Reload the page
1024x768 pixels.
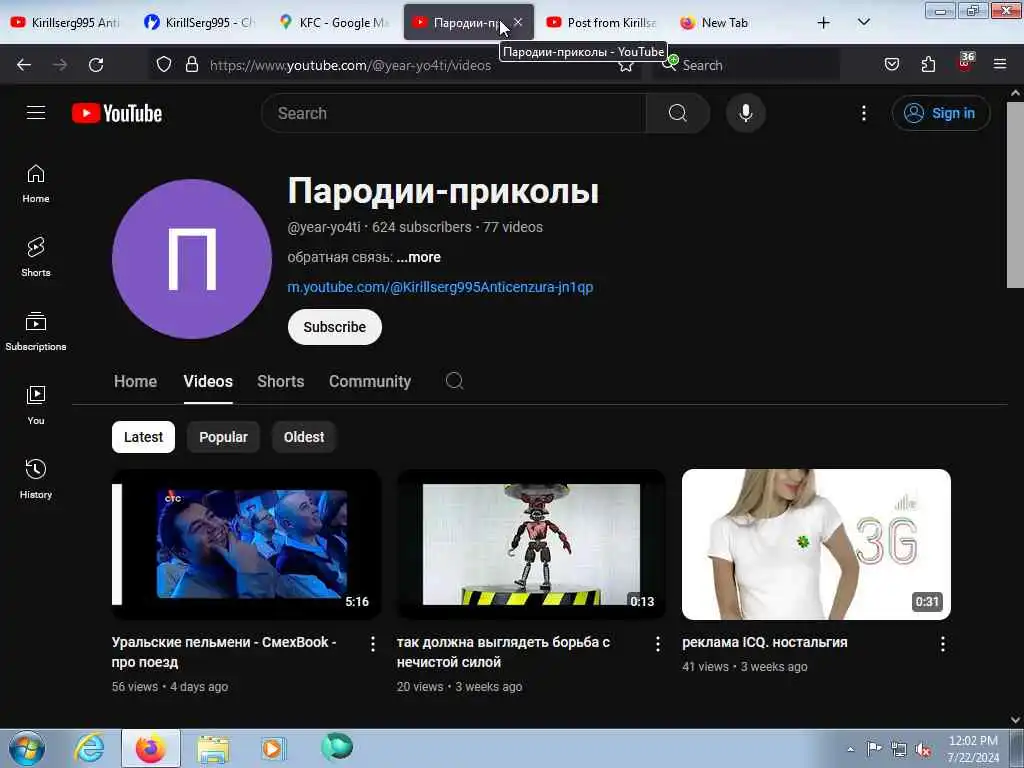(x=96, y=65)
